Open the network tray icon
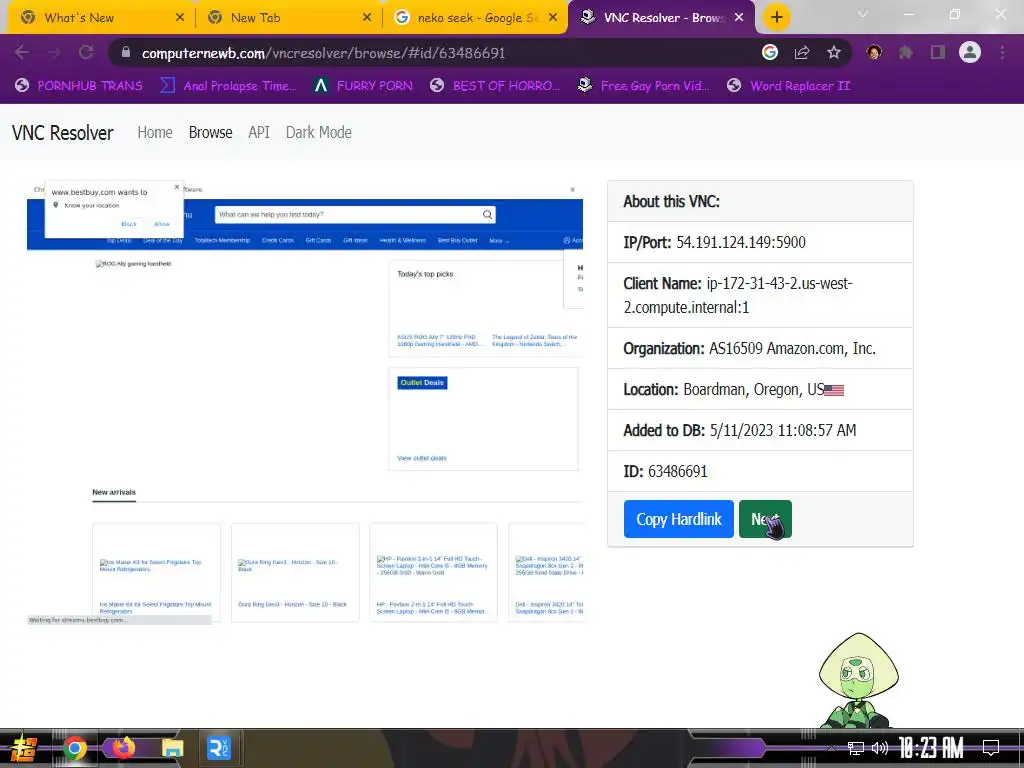The height and width of the screenshot is (768, 1024). (856, 748)
